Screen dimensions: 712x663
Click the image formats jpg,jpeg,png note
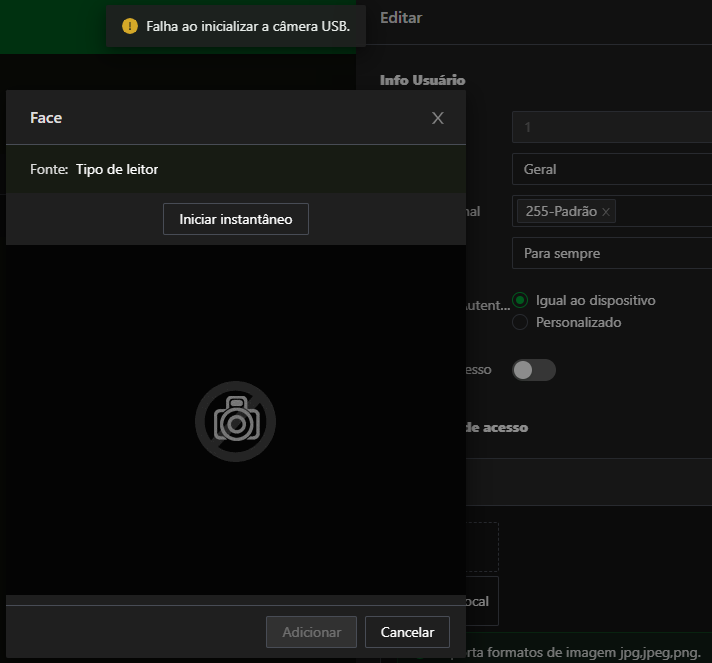click(583, 653)
